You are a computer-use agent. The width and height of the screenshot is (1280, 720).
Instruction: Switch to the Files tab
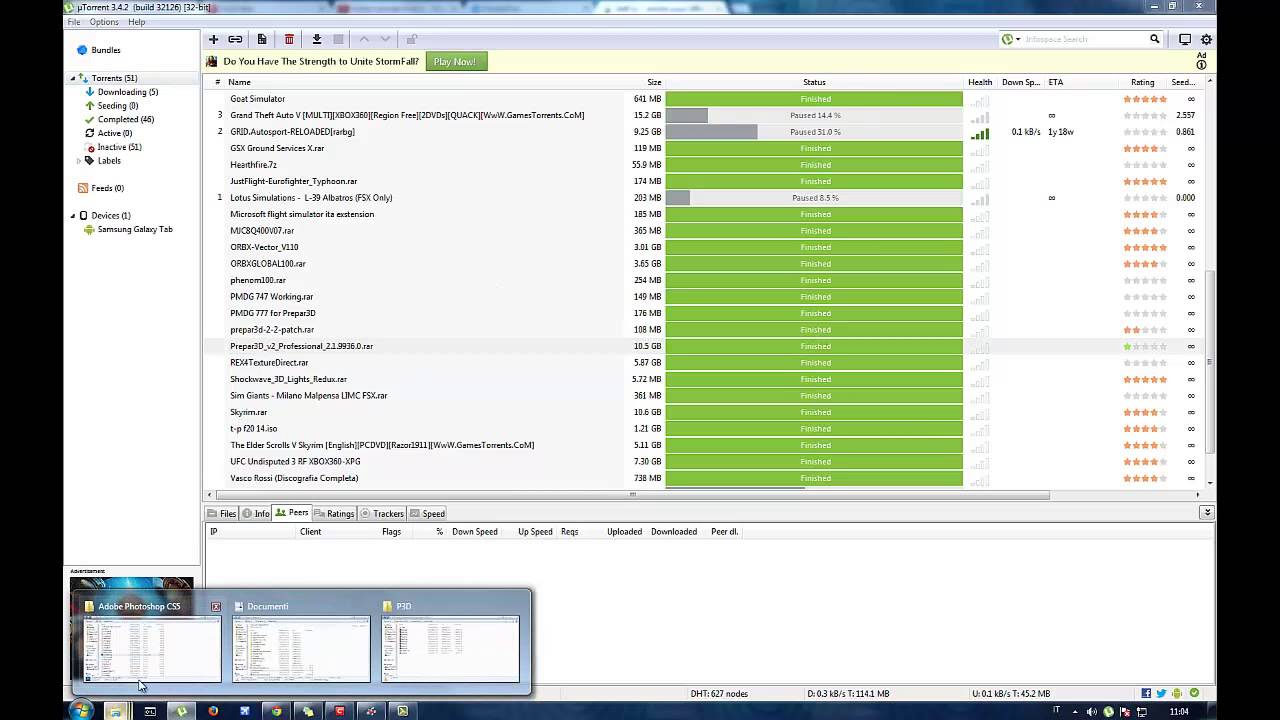[222, 514]
